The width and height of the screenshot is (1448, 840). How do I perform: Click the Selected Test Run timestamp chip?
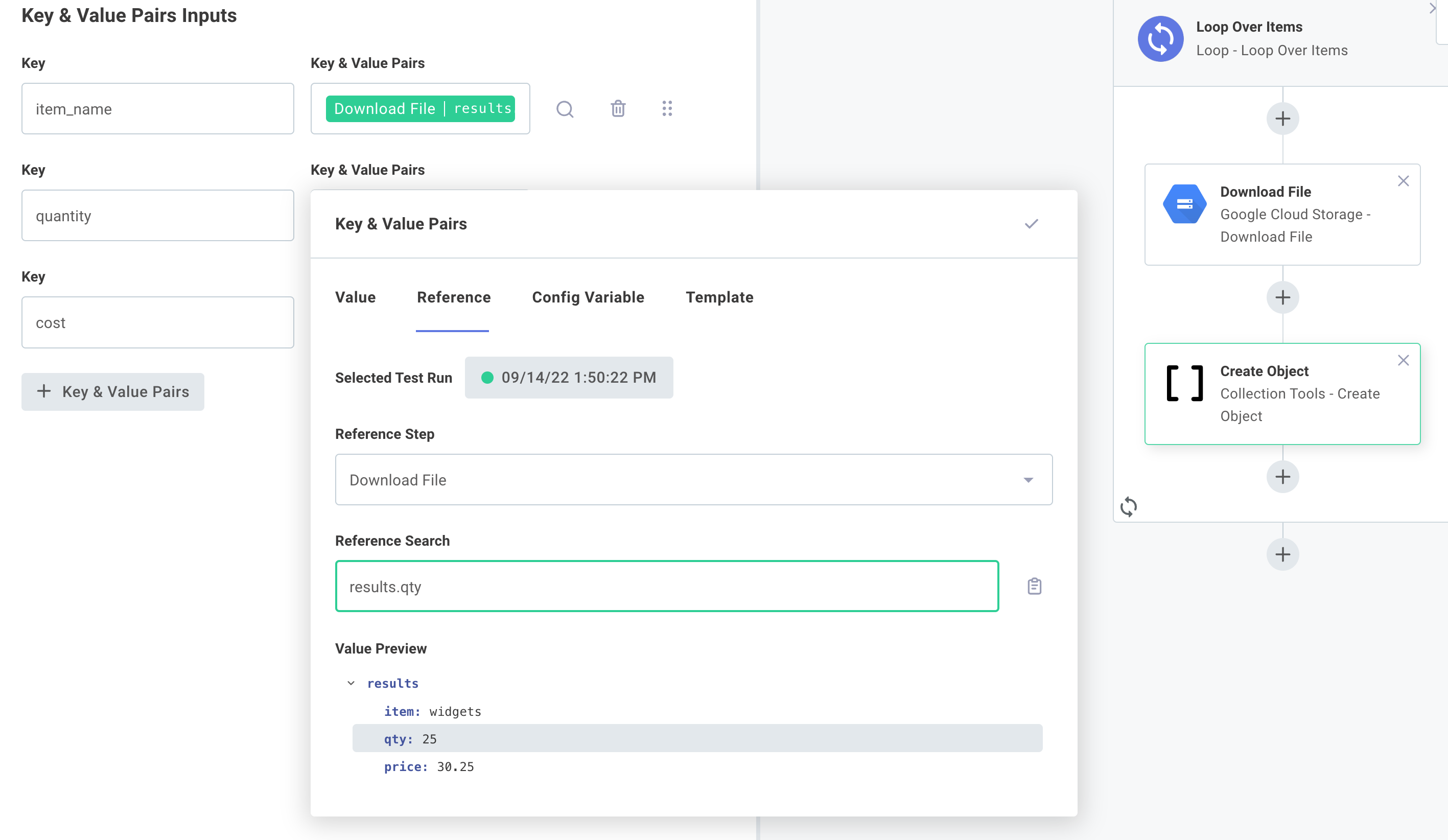click(x=569, y=378)
